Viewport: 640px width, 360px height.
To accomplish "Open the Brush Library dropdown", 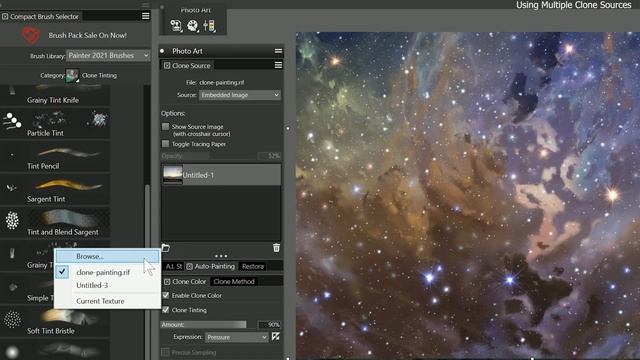I will [108, 56].
